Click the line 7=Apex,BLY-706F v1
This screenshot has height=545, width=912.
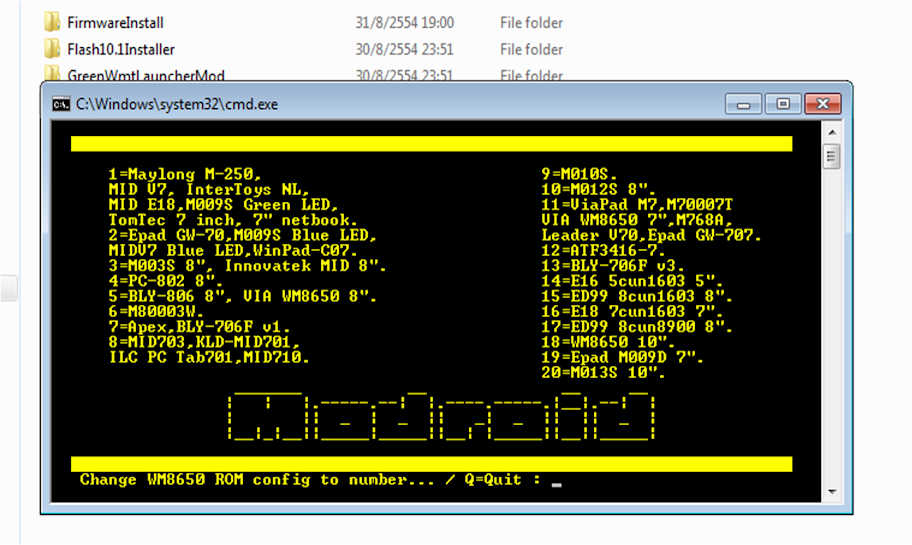(x=200, y=327)
